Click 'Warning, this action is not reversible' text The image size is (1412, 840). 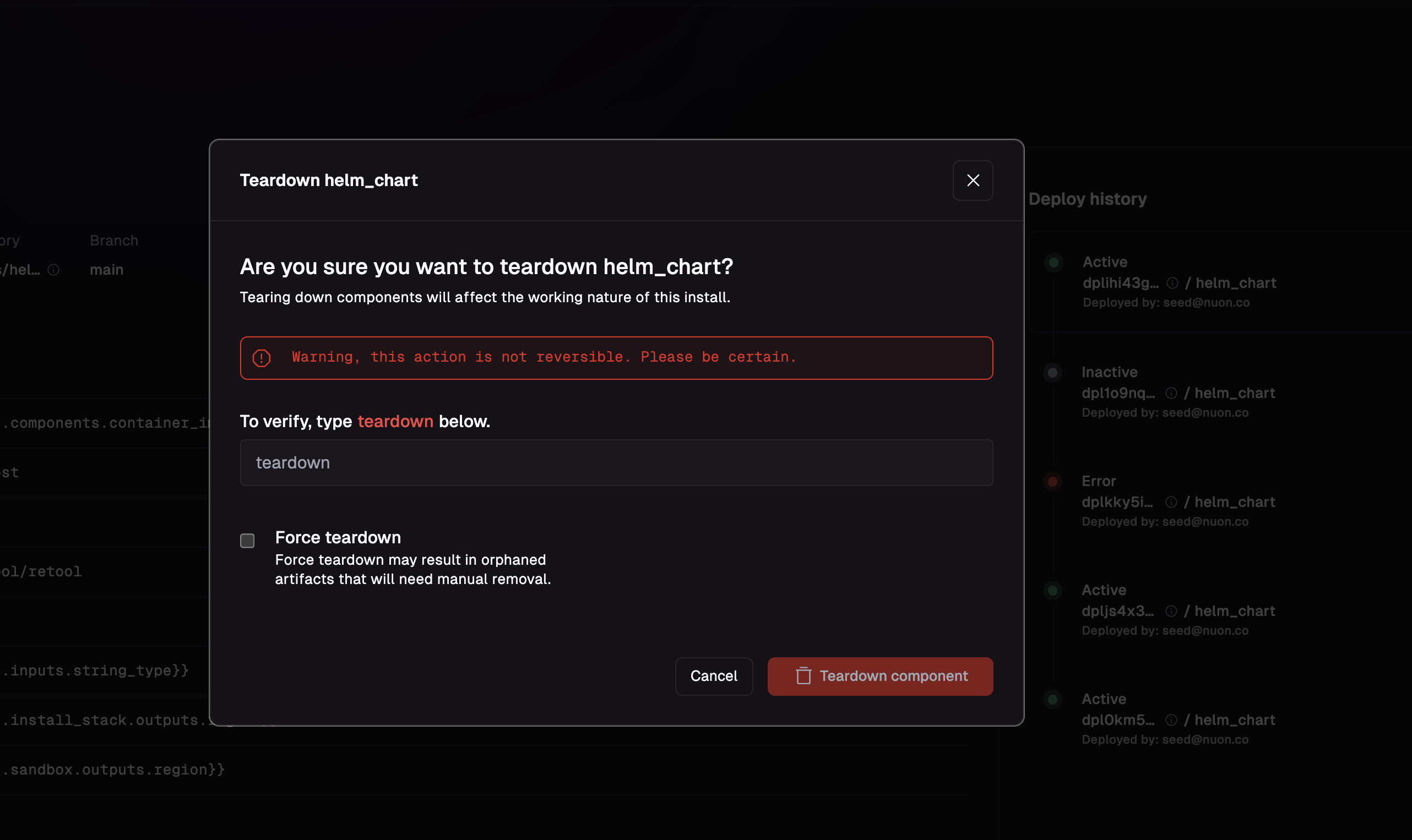click(544, 357)
